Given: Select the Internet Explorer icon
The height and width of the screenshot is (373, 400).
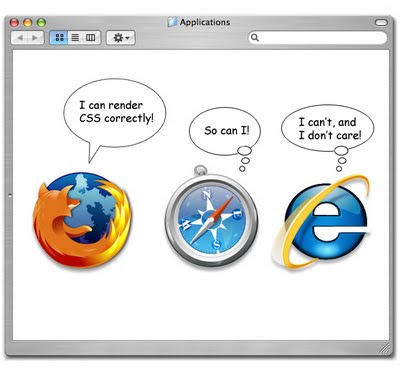Looking at the screenshot, I should [x=322, y=221].
